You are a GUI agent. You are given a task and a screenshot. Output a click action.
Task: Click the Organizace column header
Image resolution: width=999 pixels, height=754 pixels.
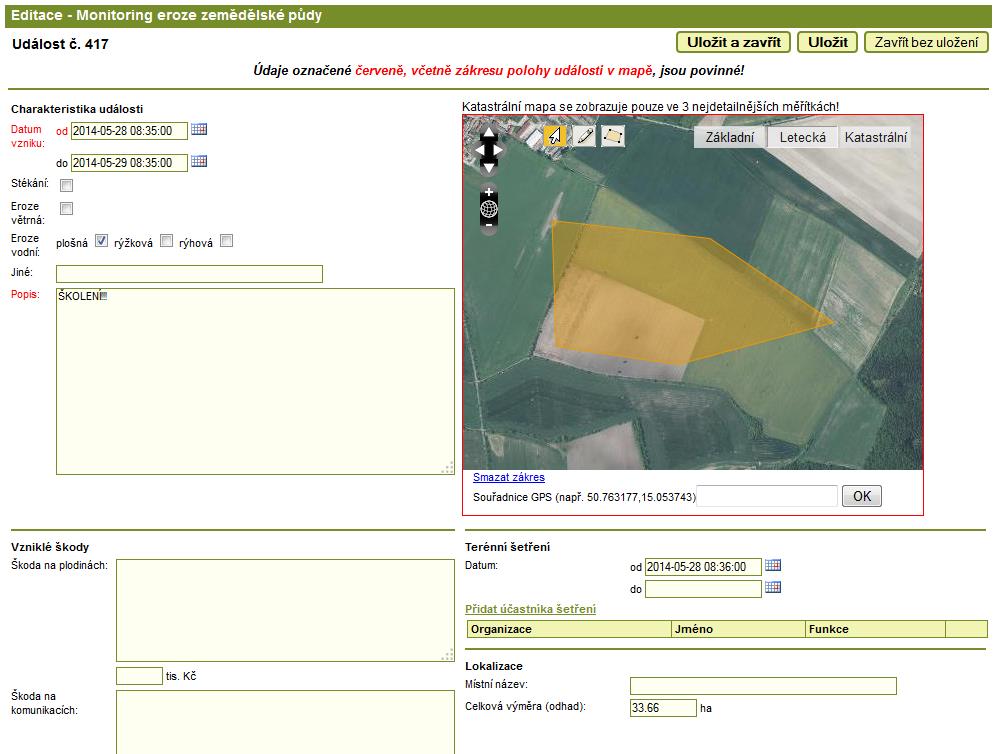[x=570, y=629]
